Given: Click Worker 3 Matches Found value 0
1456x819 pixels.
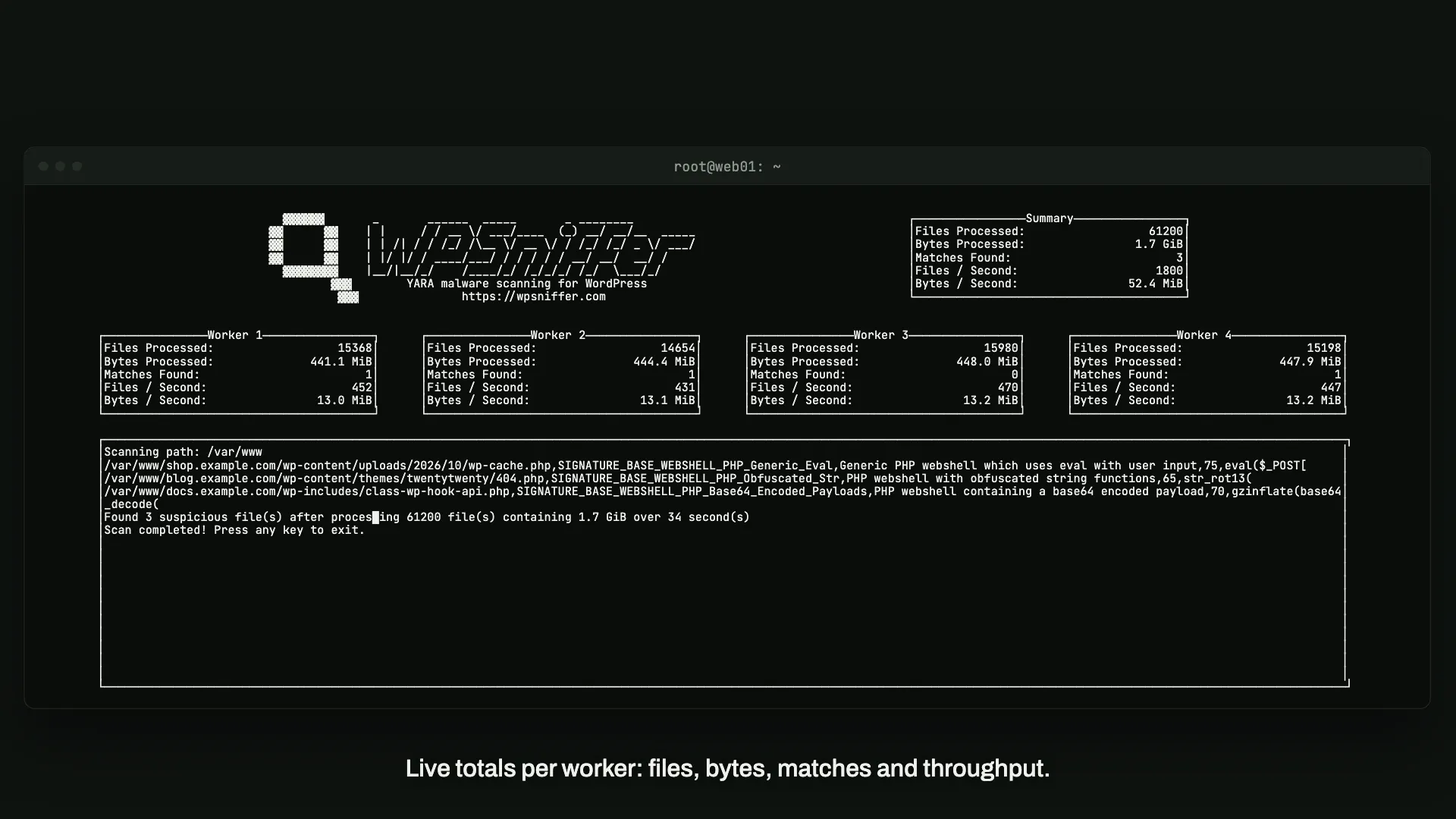Looking at the screenshot, I should 1015,375.
